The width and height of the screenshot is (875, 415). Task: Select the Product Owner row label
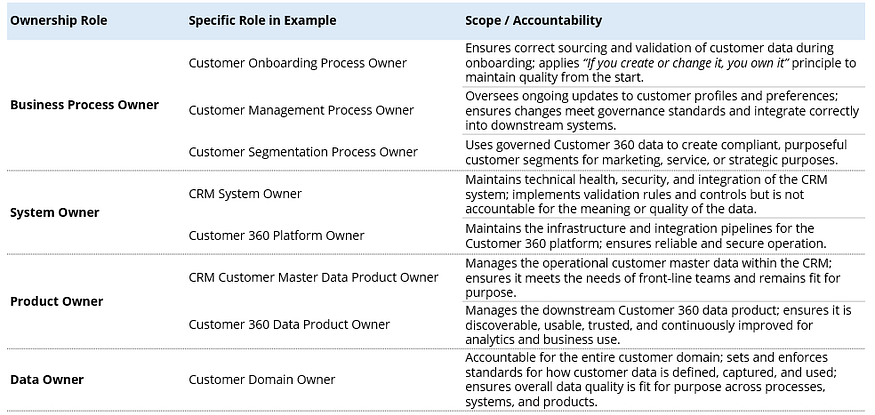click(x=57, y=301)
